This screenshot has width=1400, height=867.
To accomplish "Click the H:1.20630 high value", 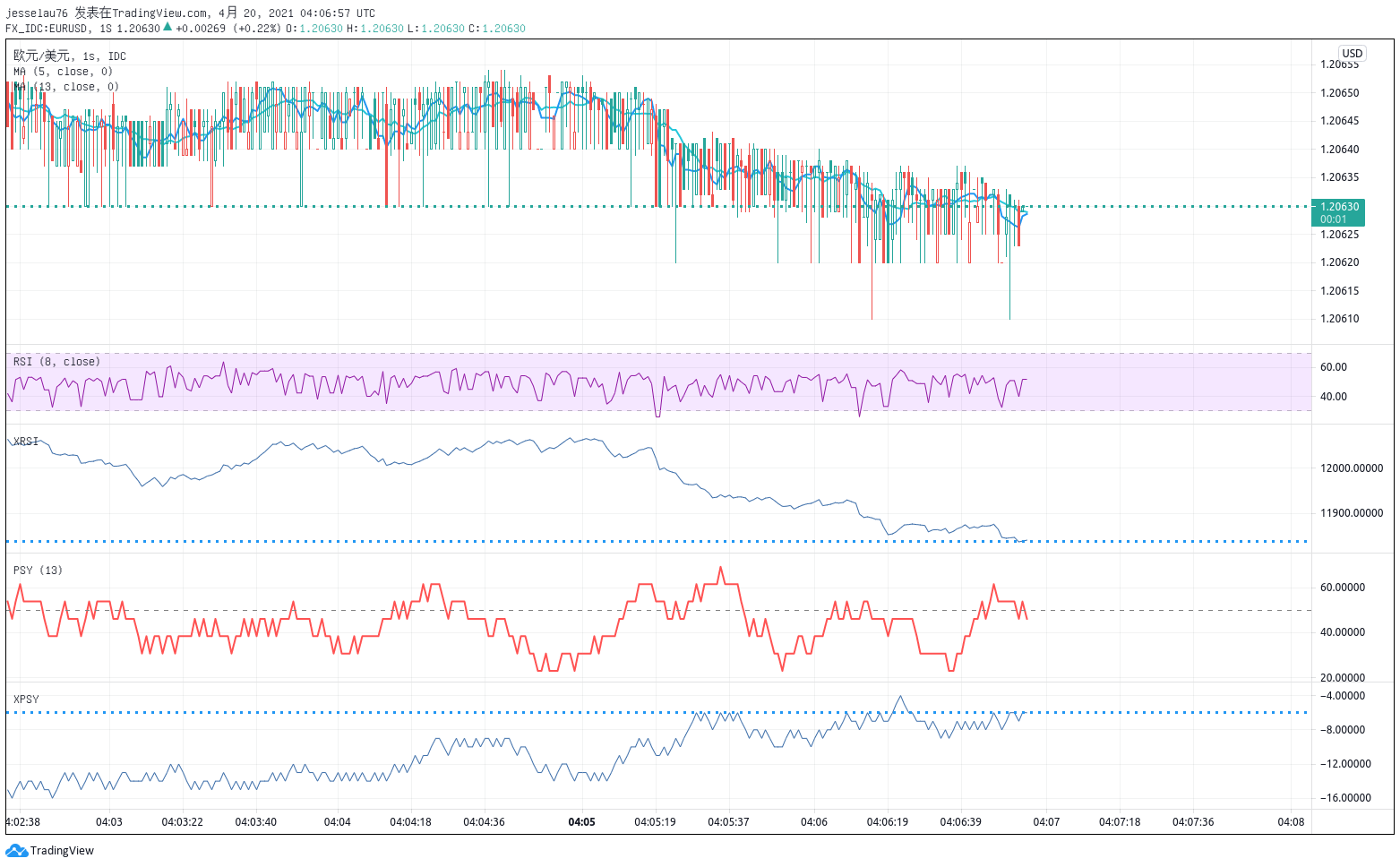I will (375, 29).
